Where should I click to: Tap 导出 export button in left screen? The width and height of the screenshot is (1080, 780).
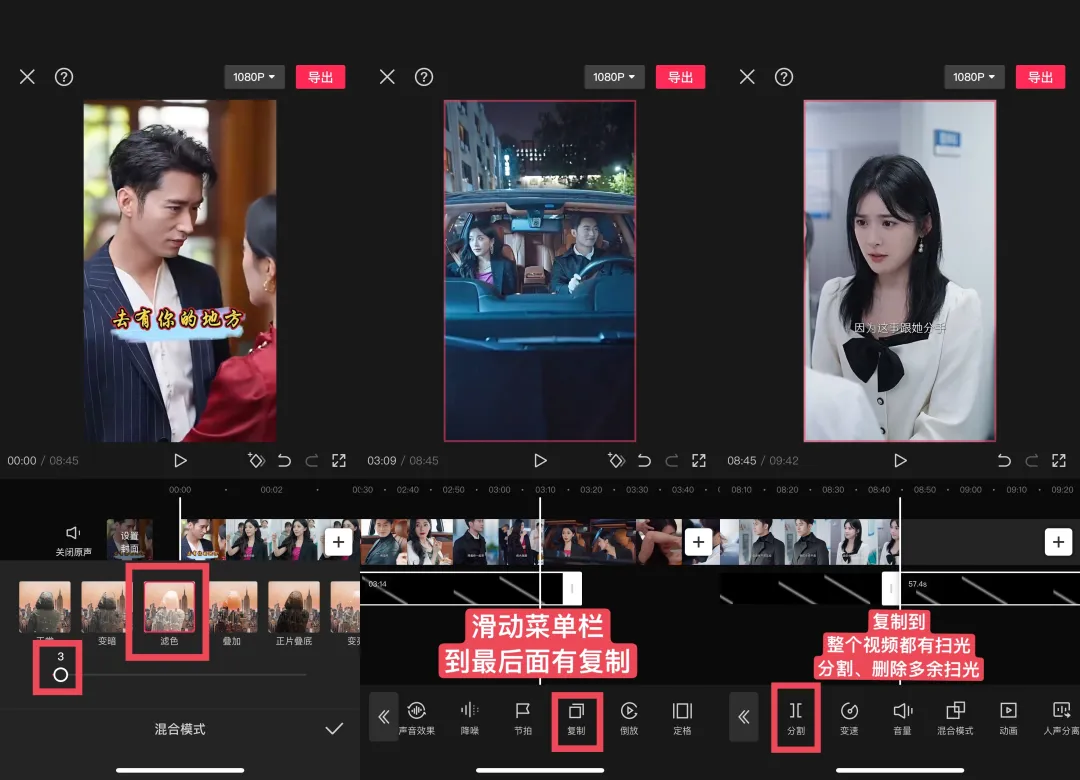click(320, 77)
